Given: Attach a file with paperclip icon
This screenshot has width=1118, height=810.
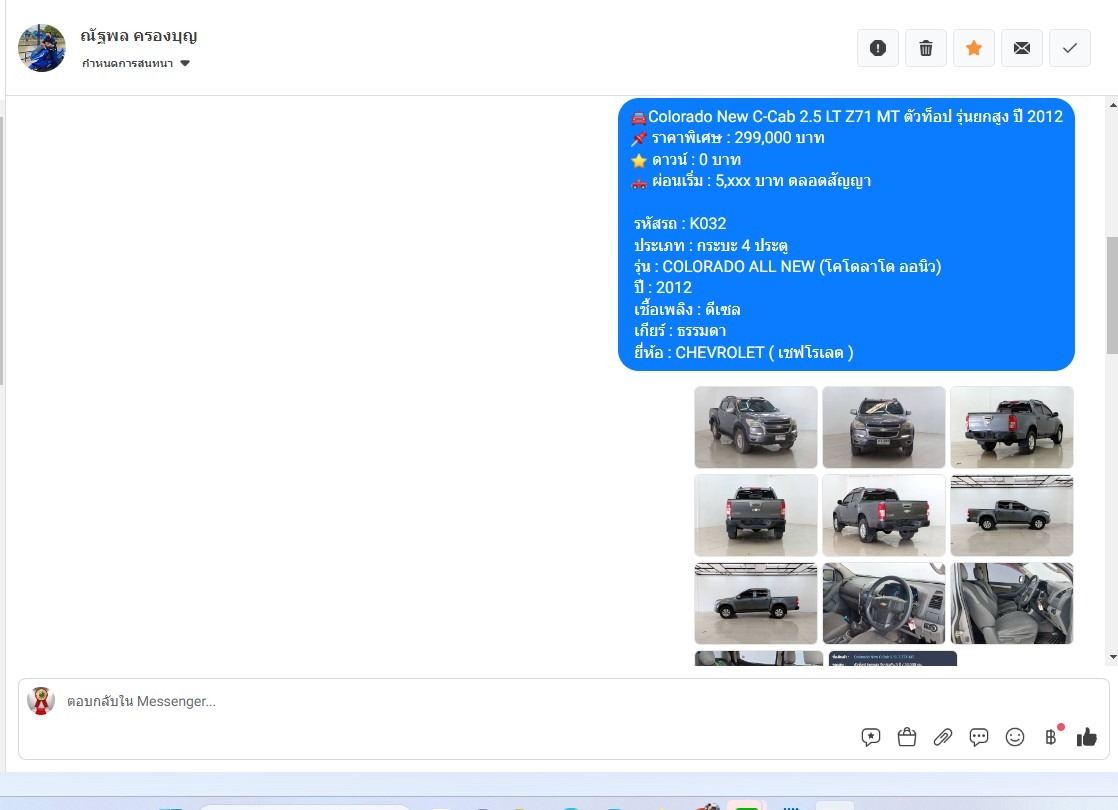Looking at the screenshot, I should (x=943, y=737).
